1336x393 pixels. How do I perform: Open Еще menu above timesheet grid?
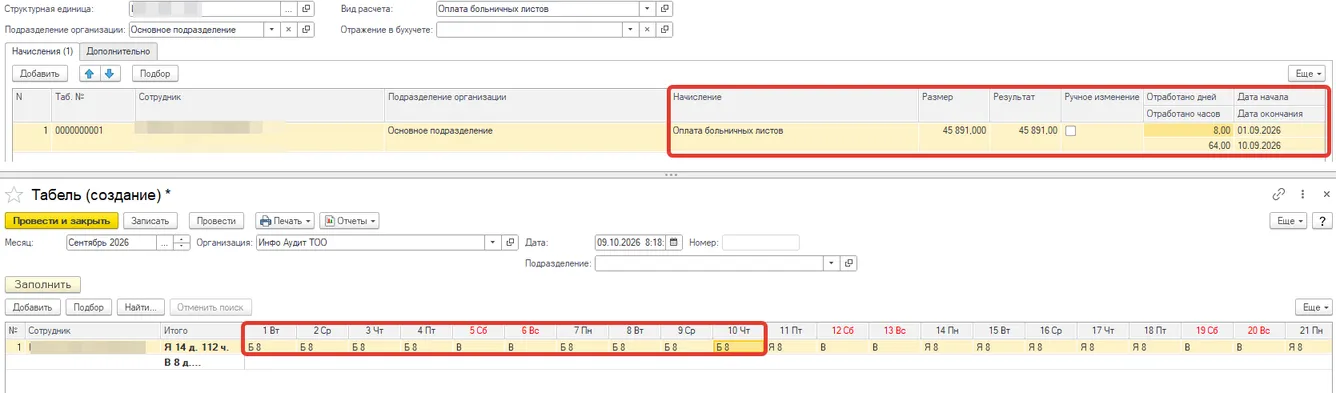coord(1313,307)
